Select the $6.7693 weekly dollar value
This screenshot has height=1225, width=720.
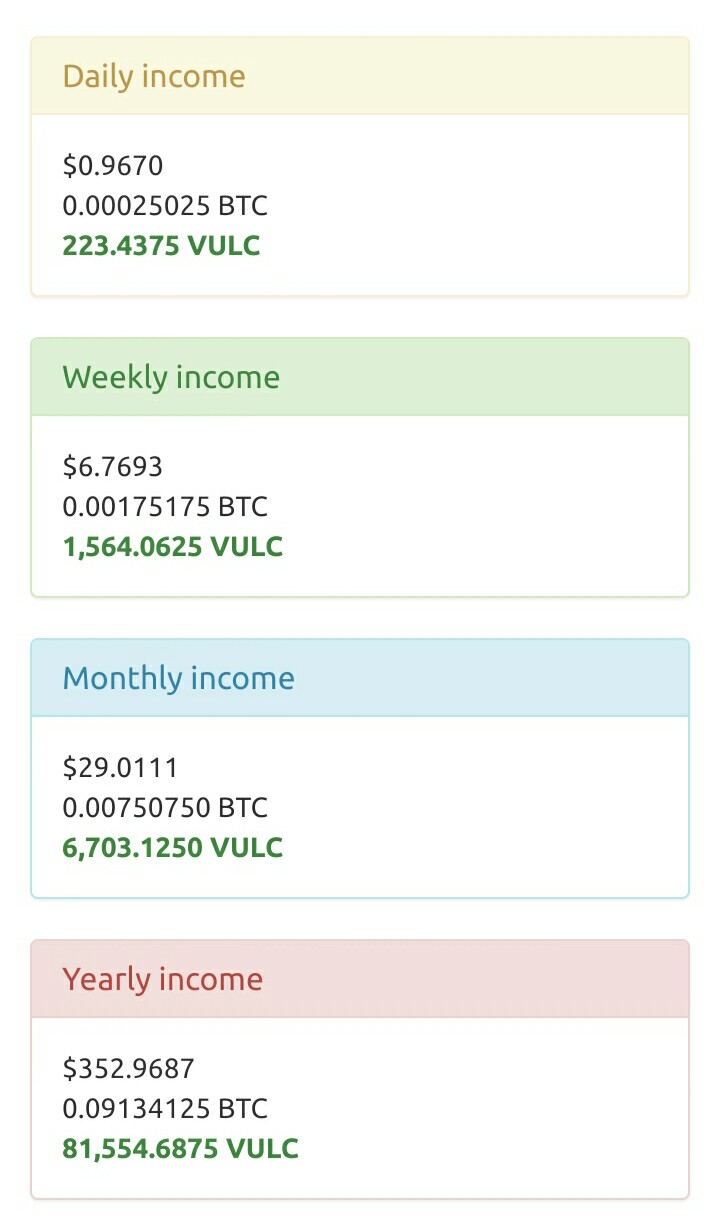click(x=113, y=467)
